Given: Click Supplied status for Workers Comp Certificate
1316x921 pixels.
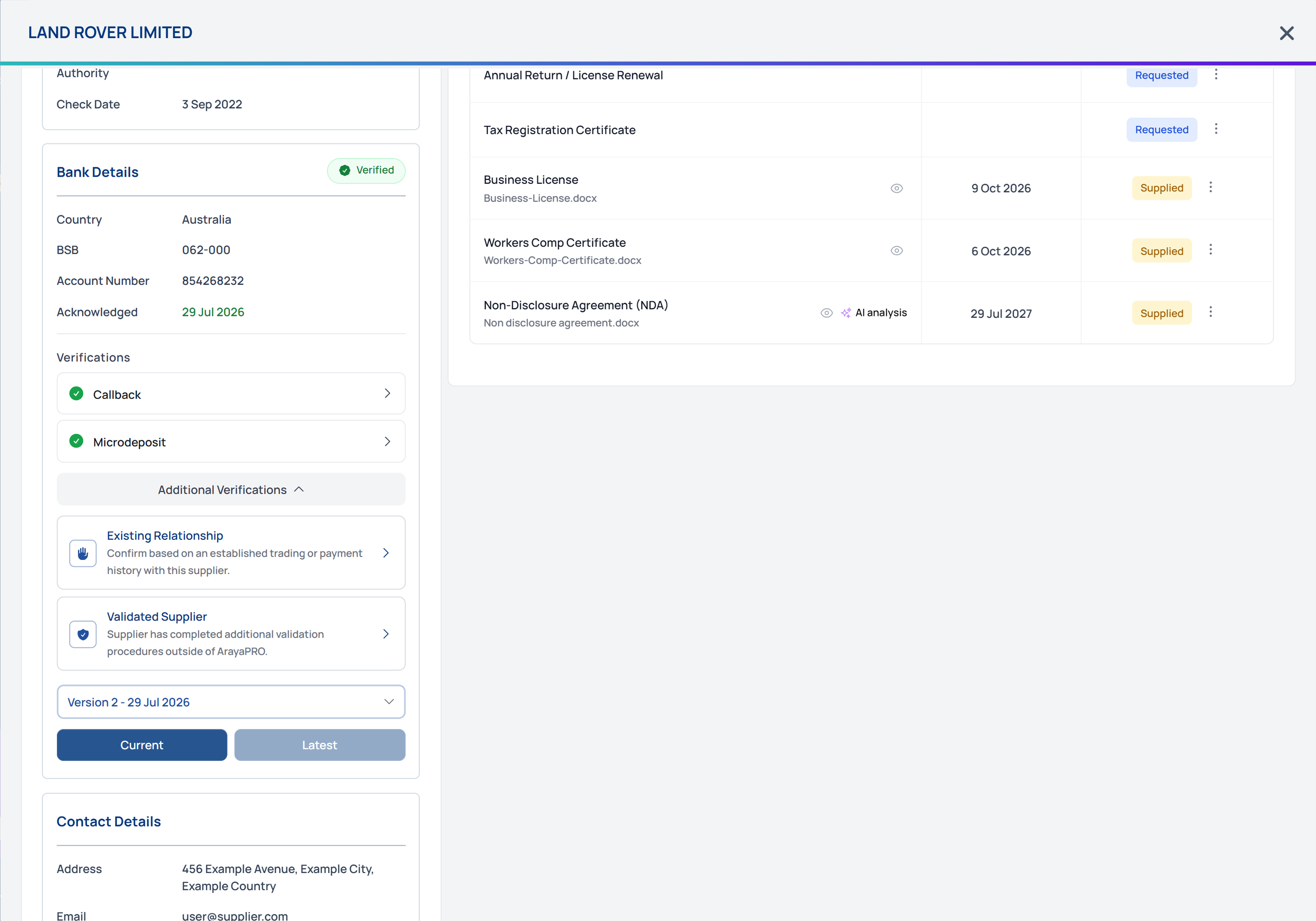Looking at the screenshot, I should click(x=1161, y=251).
